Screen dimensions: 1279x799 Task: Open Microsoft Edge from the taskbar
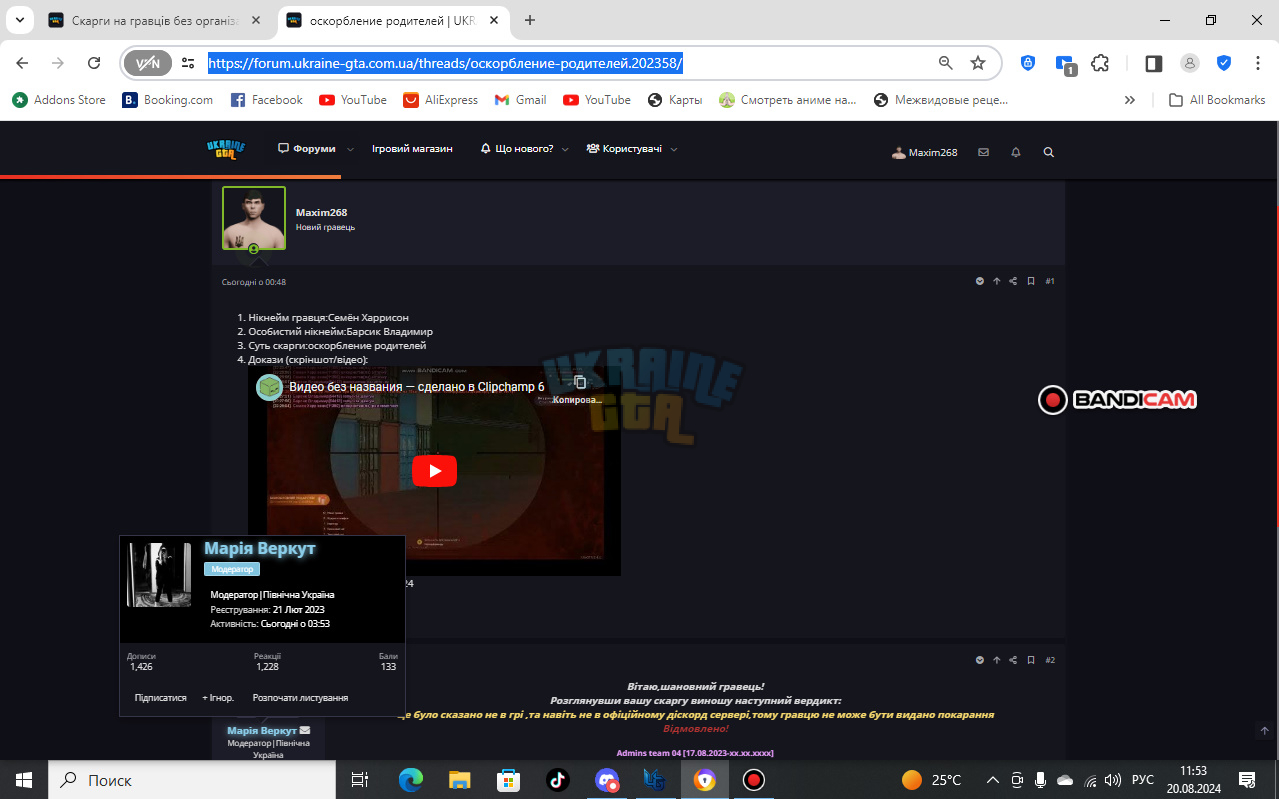pyautogui.click(x=410, y=780)
